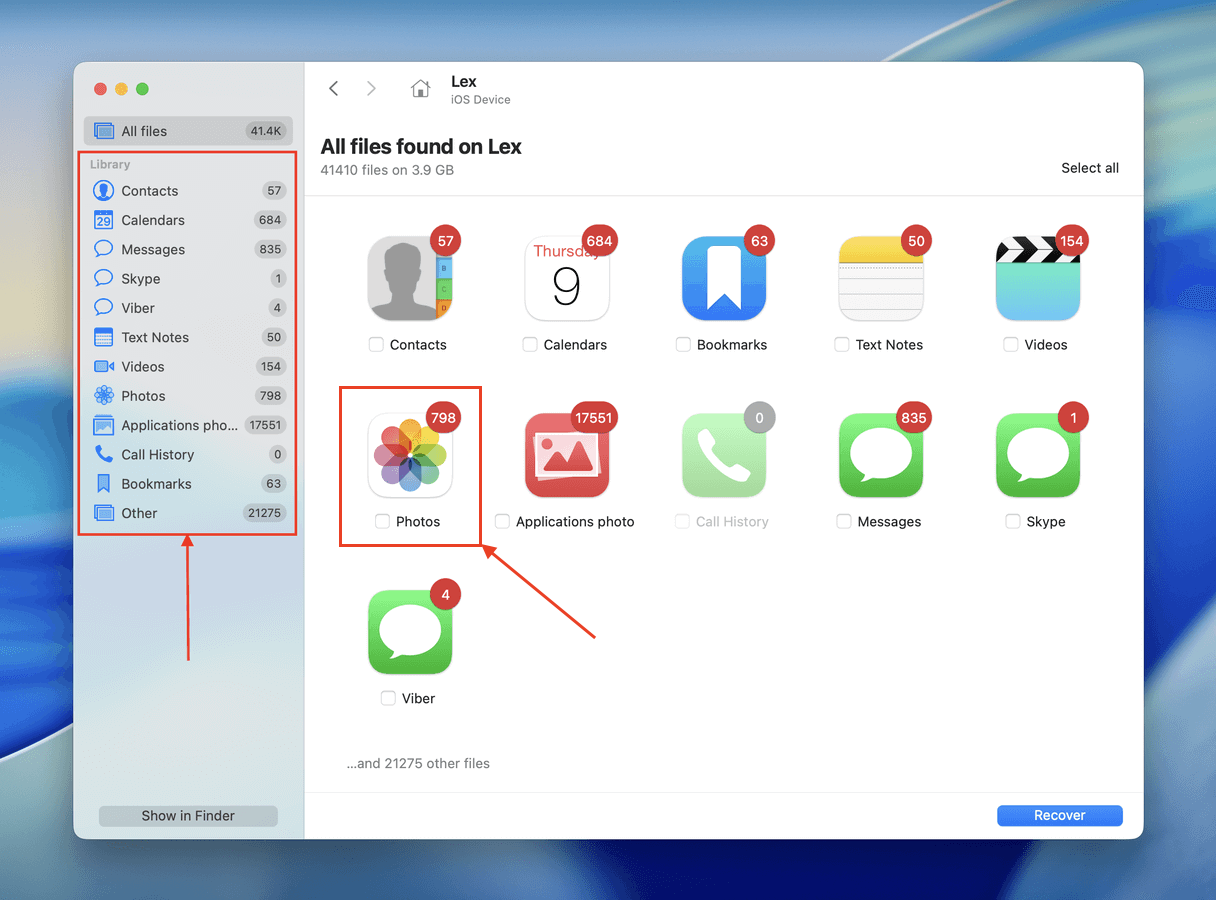Select Call History in the sidebar
Image resolution: width=1216 pixels, height=900 pixels.
[x=157, y=455]
